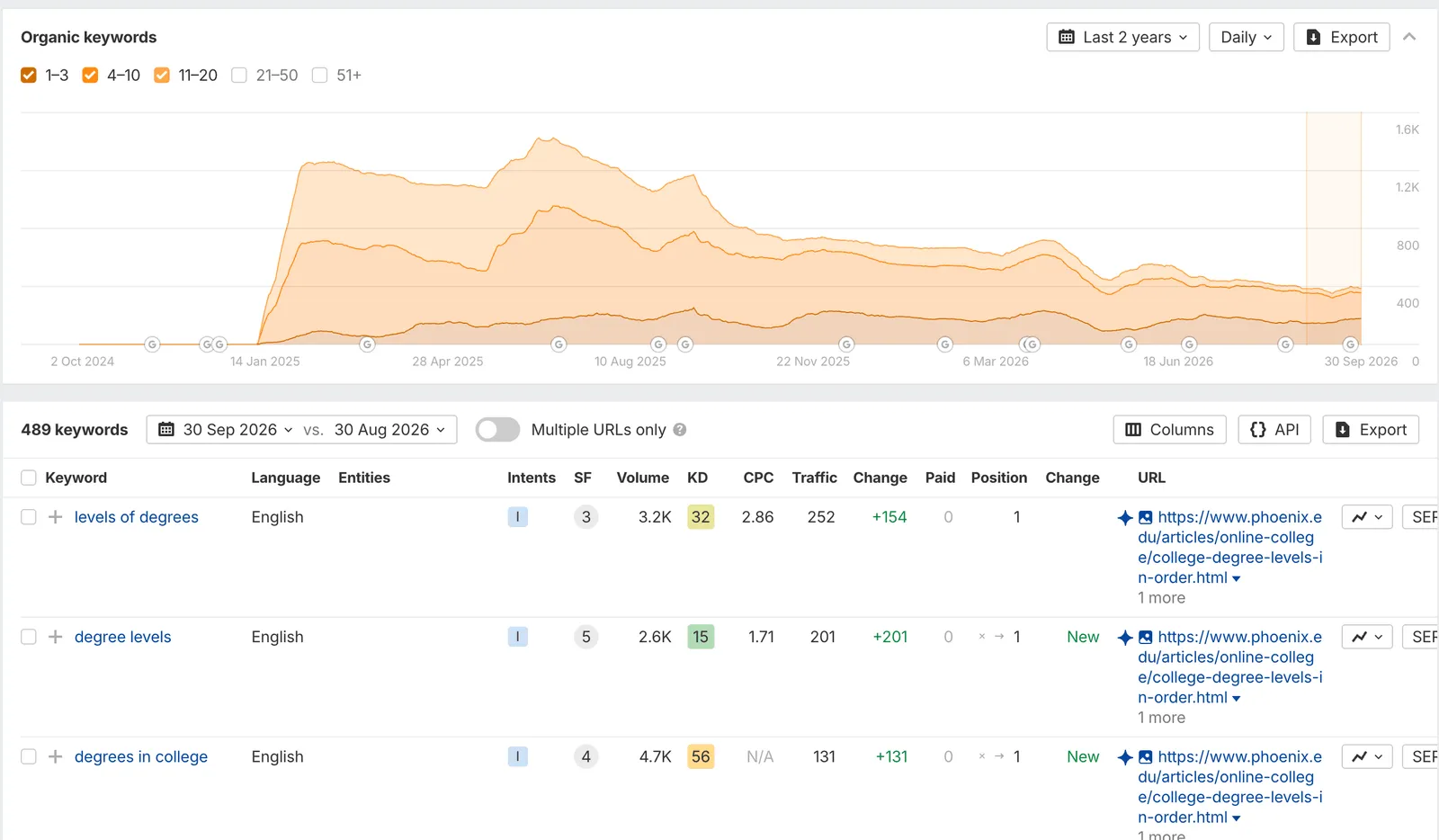Click the AI sparkle icon in 'levels of degrees' URL
Viewport: 1439px width, 840px height.
pos(1125,517)
